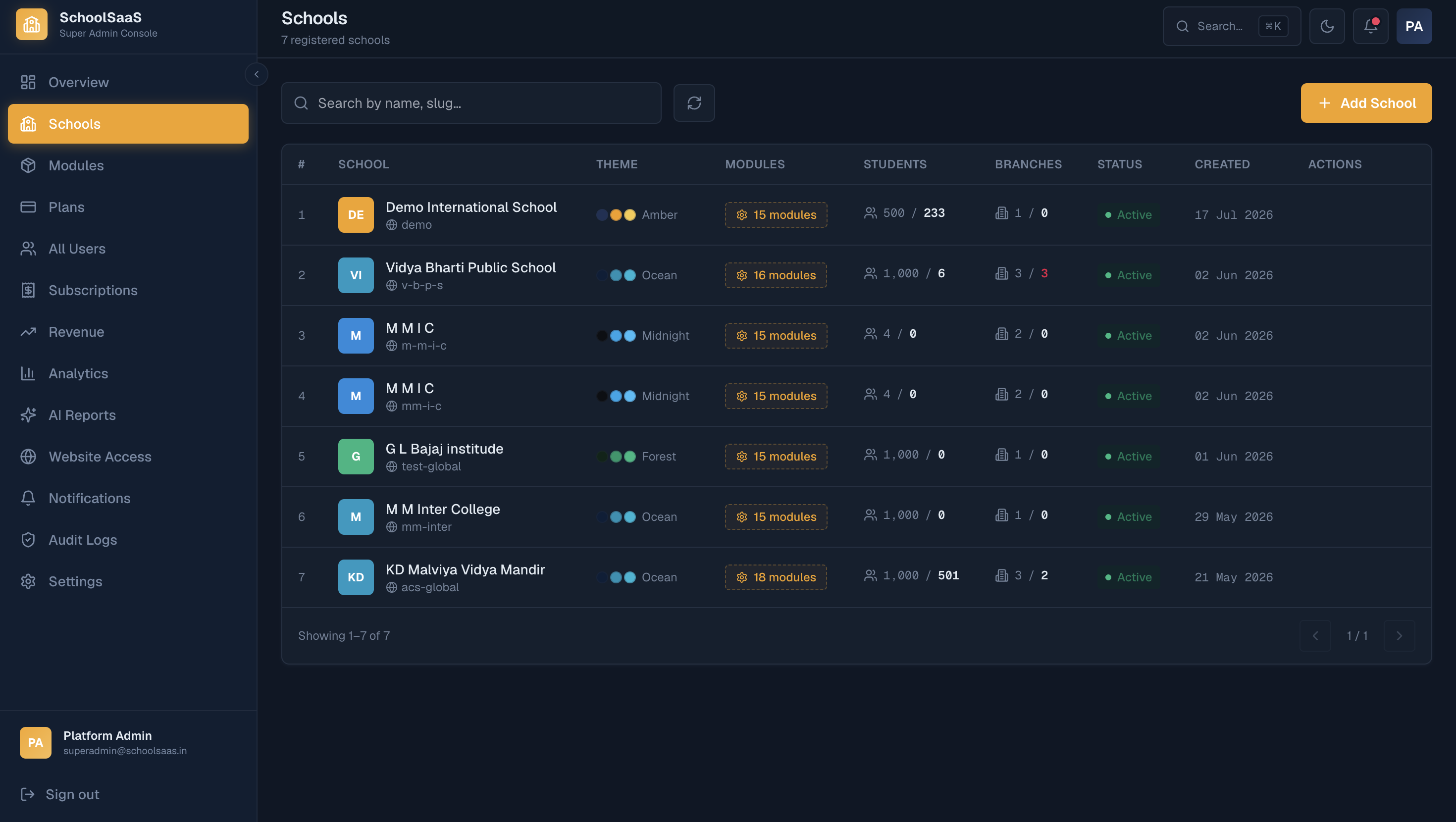The height and width of the screenshot is (822, 1456).
Task: Click the Forest theme color swatches
Action: tap(616, 456)
